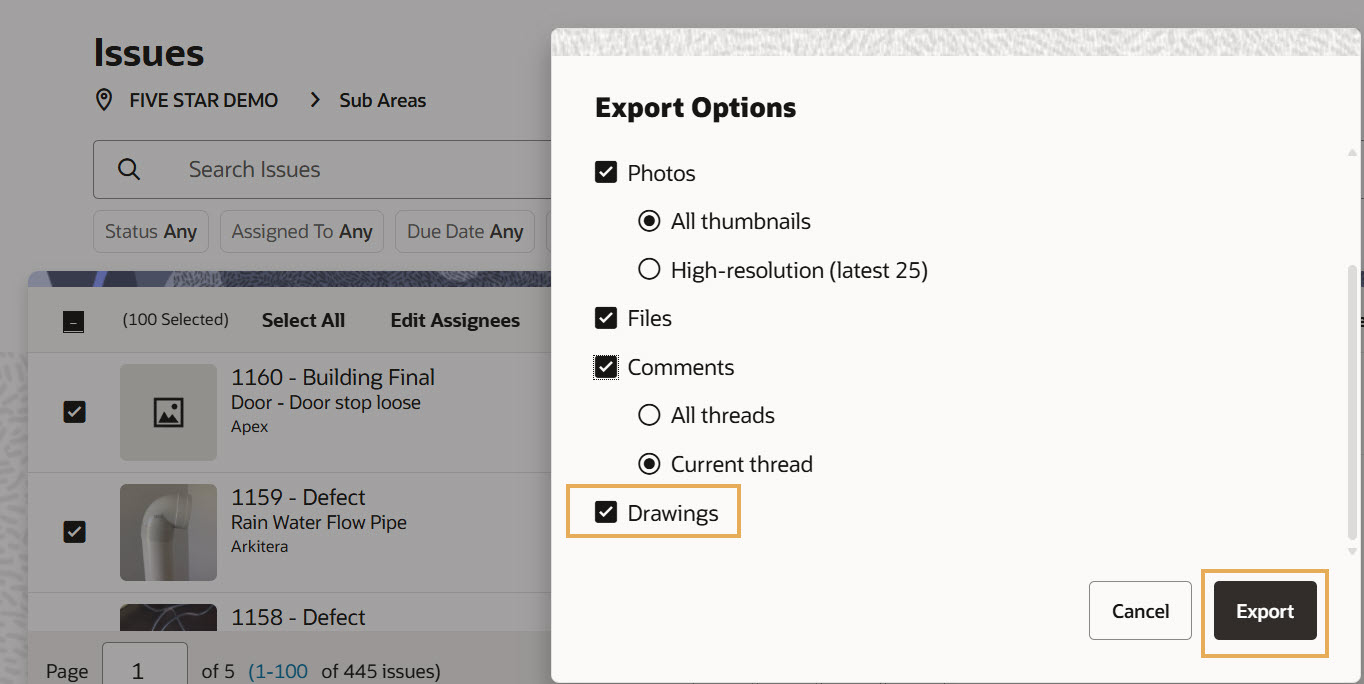The width and height of the screenshot is (1364, 684).
Task: Click the breadcrumb chevron before Sub Areas
Action: click(x=315, y=100)
